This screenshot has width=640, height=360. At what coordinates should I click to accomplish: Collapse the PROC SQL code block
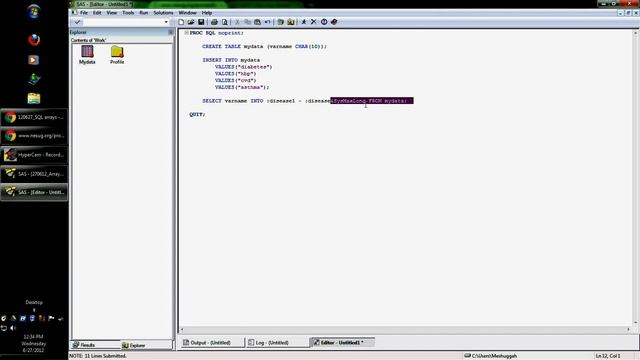186,33
